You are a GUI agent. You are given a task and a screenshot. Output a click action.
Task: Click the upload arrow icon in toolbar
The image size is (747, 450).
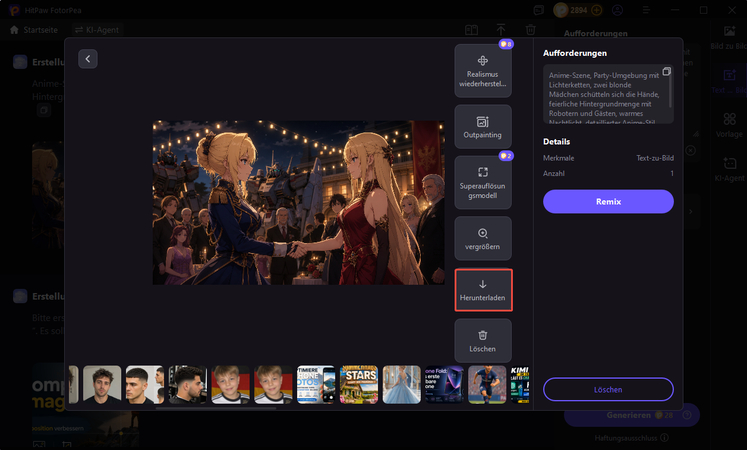tap(501, 30)
